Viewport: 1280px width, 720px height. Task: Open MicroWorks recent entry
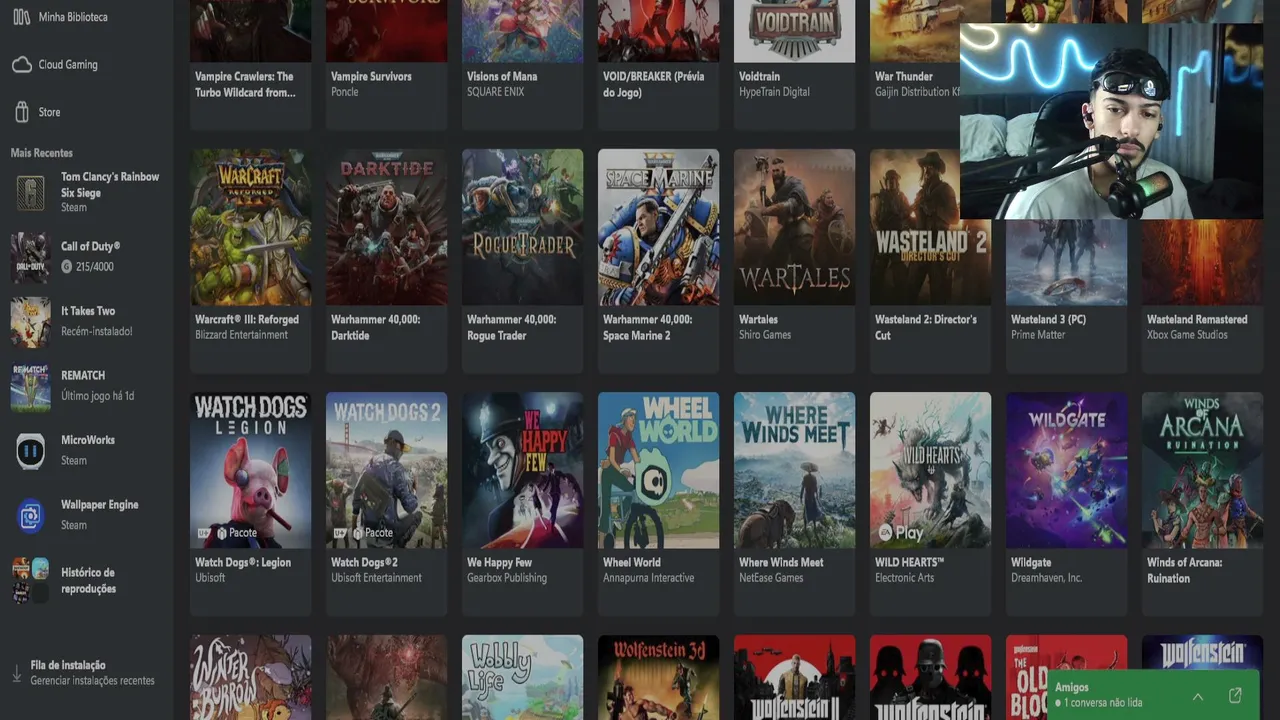(88, 450)
